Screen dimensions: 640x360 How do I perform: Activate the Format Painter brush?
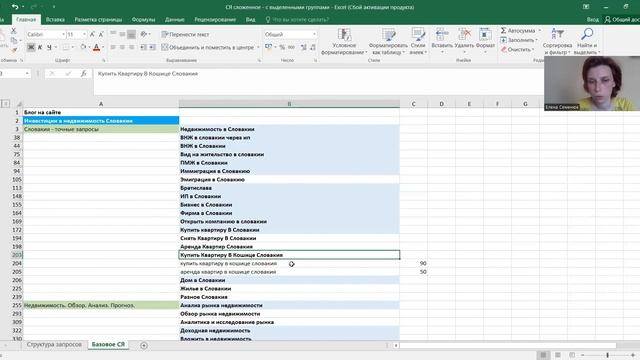tap(14, 50)
